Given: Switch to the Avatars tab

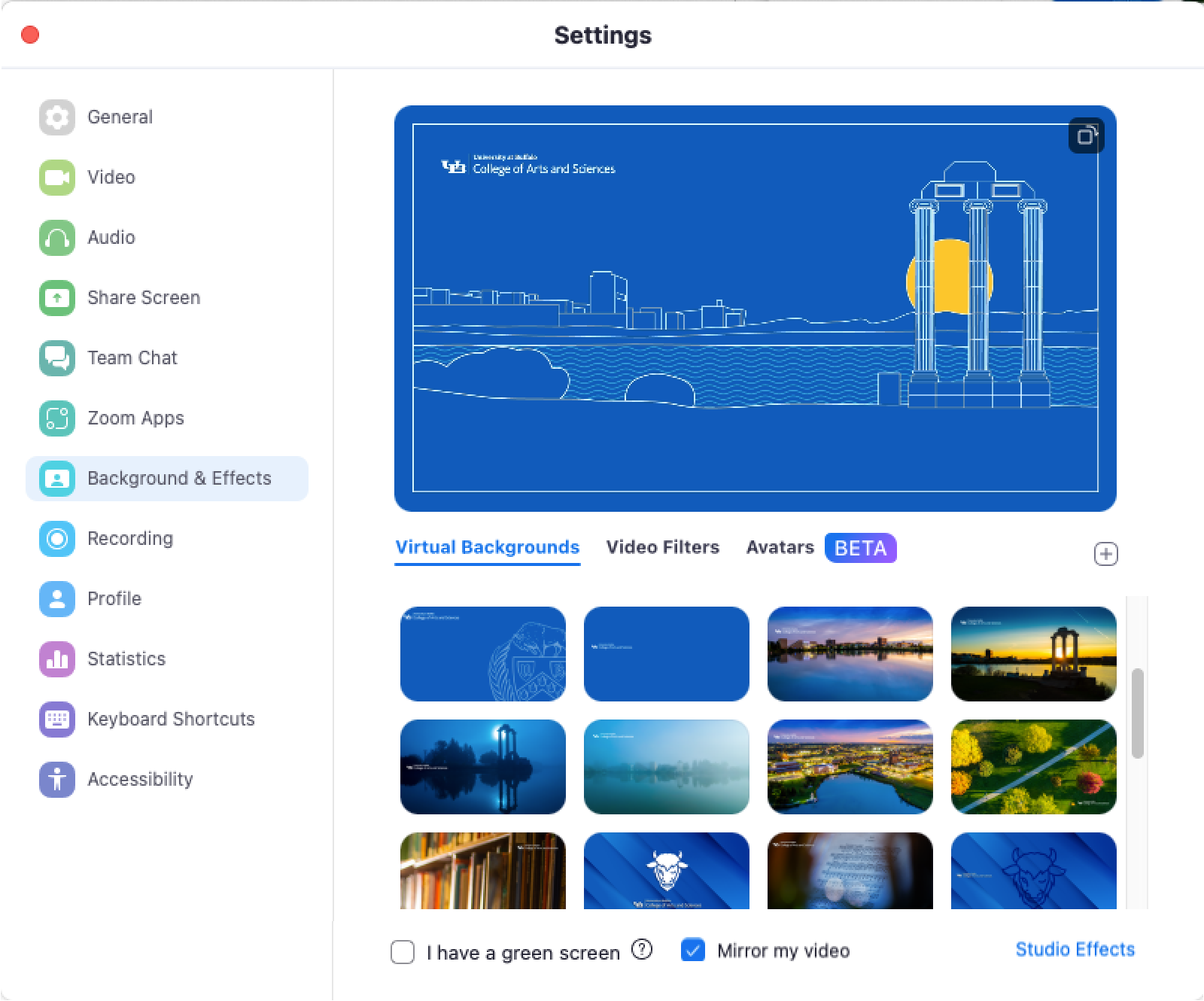Looking at the screenshot, I should (x=780, y=547).
